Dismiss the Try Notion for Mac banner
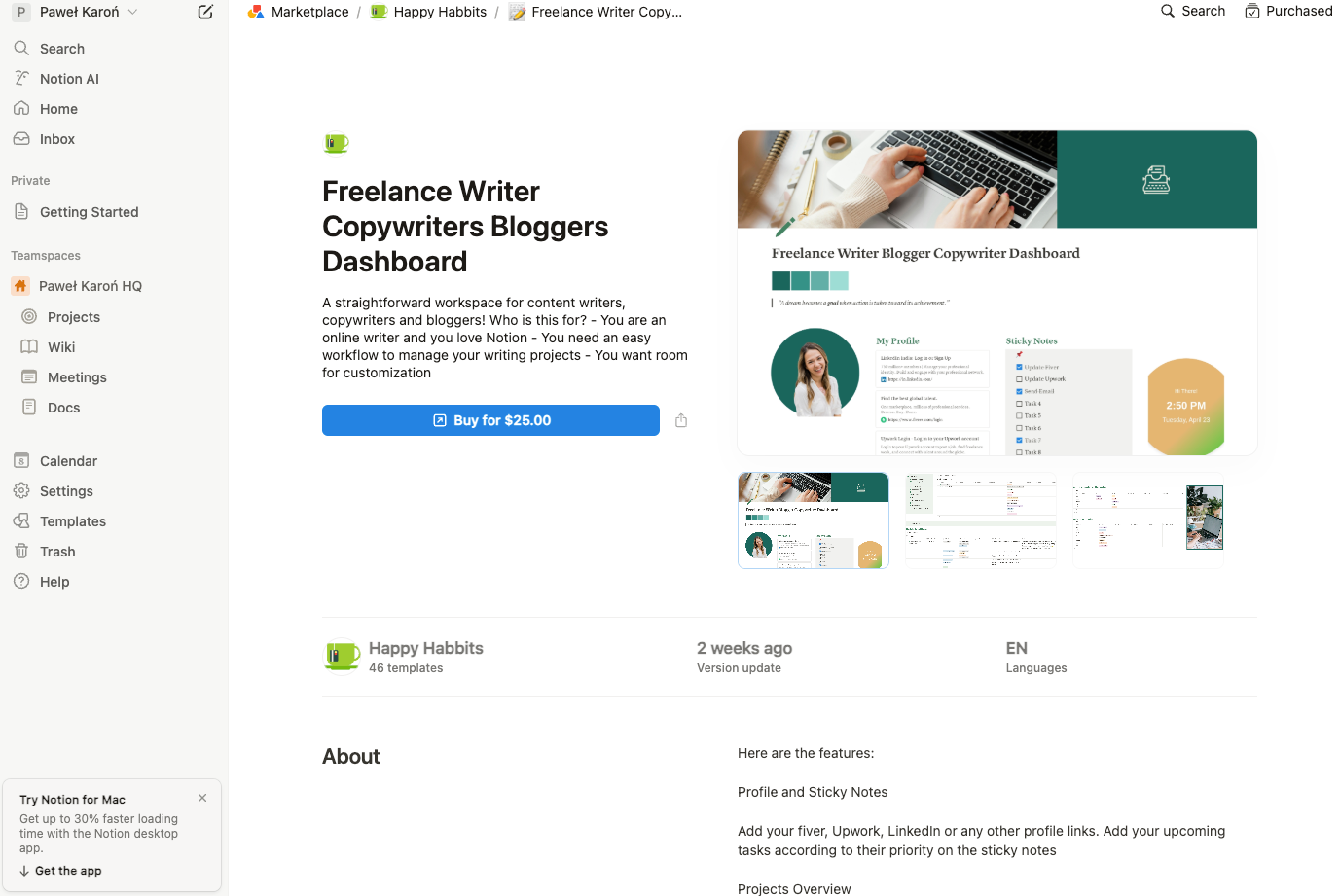1340x896 pixels. coord(202,798)
